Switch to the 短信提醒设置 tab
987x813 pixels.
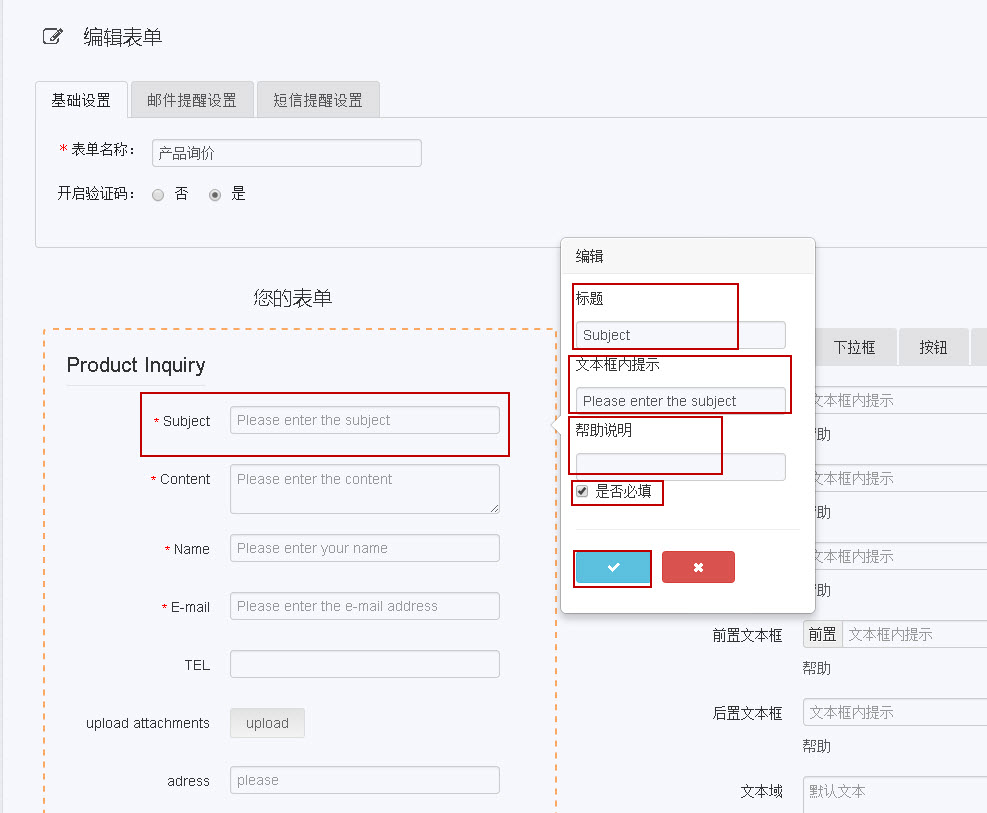(x=318, y=99)
